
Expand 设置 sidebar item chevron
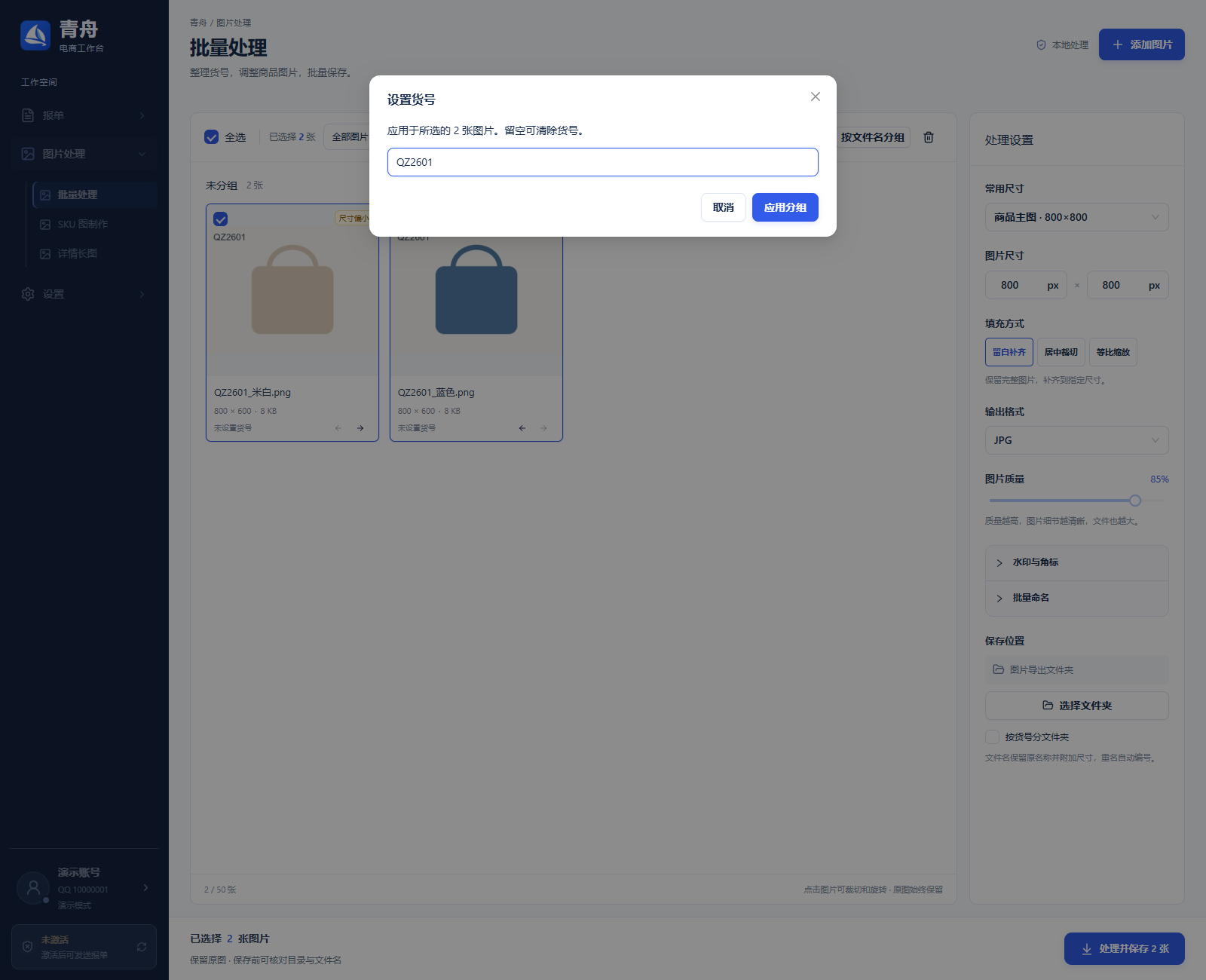142,294
